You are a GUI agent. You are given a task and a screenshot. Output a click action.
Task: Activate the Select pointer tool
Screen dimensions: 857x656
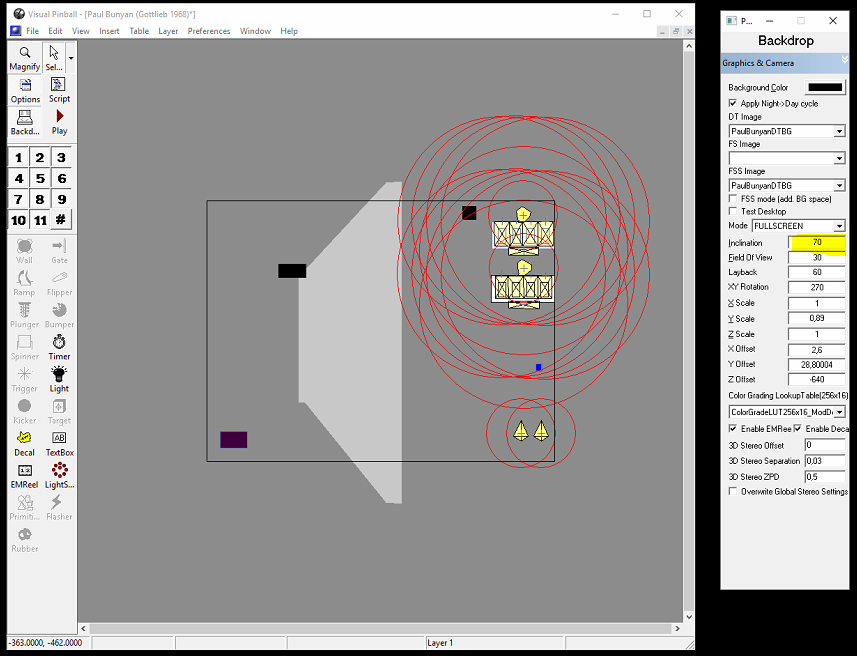click(54, 58)
